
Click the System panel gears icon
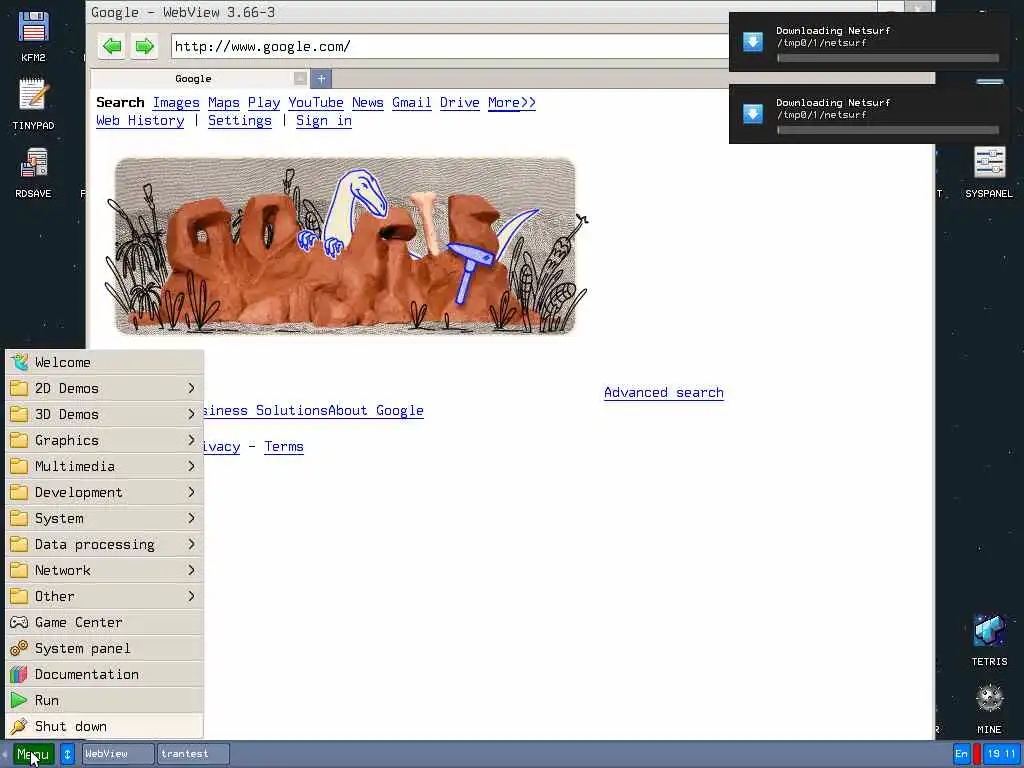point(19,648)
